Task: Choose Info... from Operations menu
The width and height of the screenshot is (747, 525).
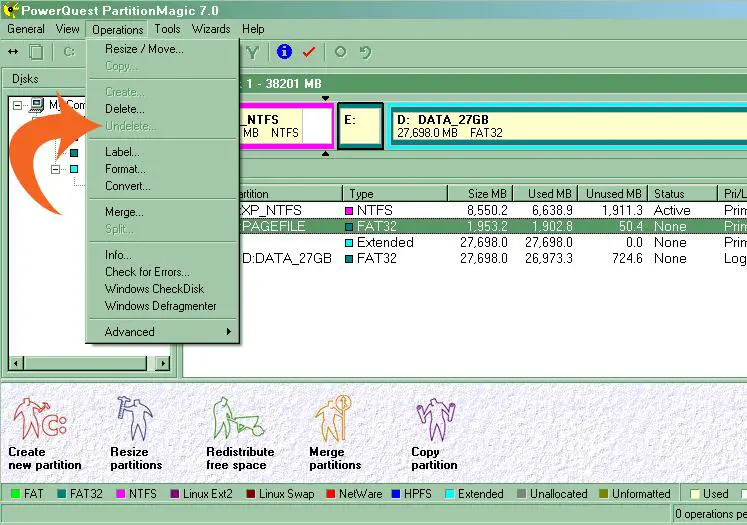Action: pyautogui.click(x=162, y=255)
